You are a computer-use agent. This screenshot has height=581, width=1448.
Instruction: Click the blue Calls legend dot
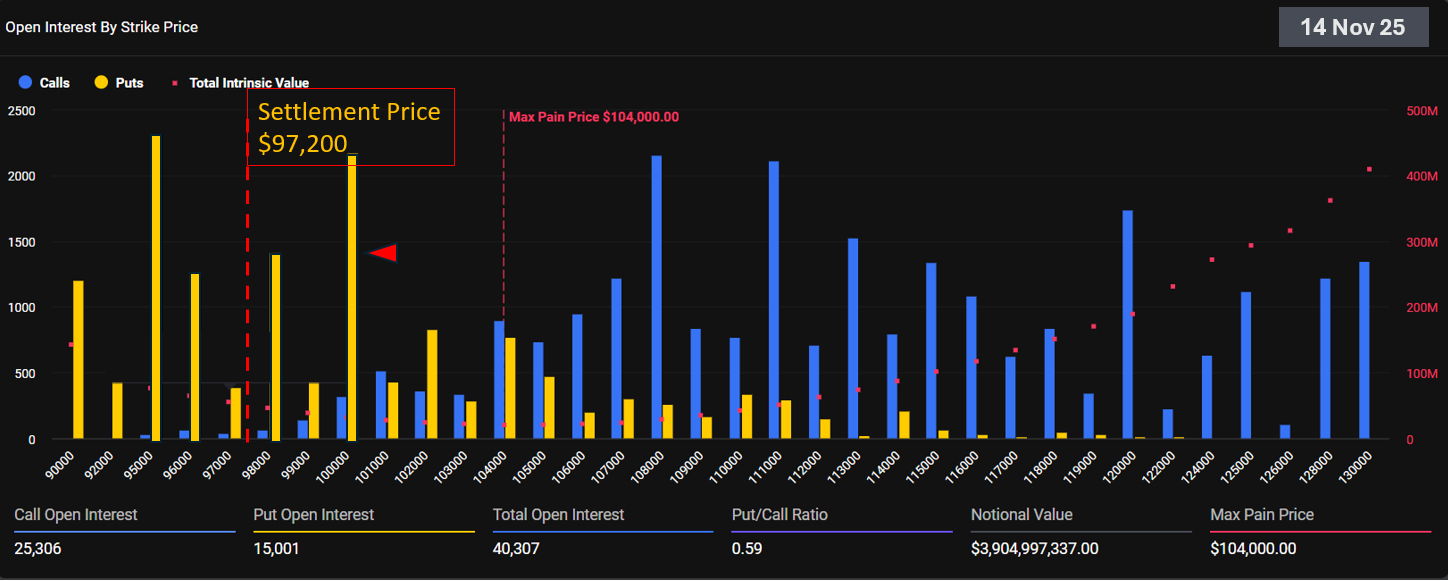25,83
